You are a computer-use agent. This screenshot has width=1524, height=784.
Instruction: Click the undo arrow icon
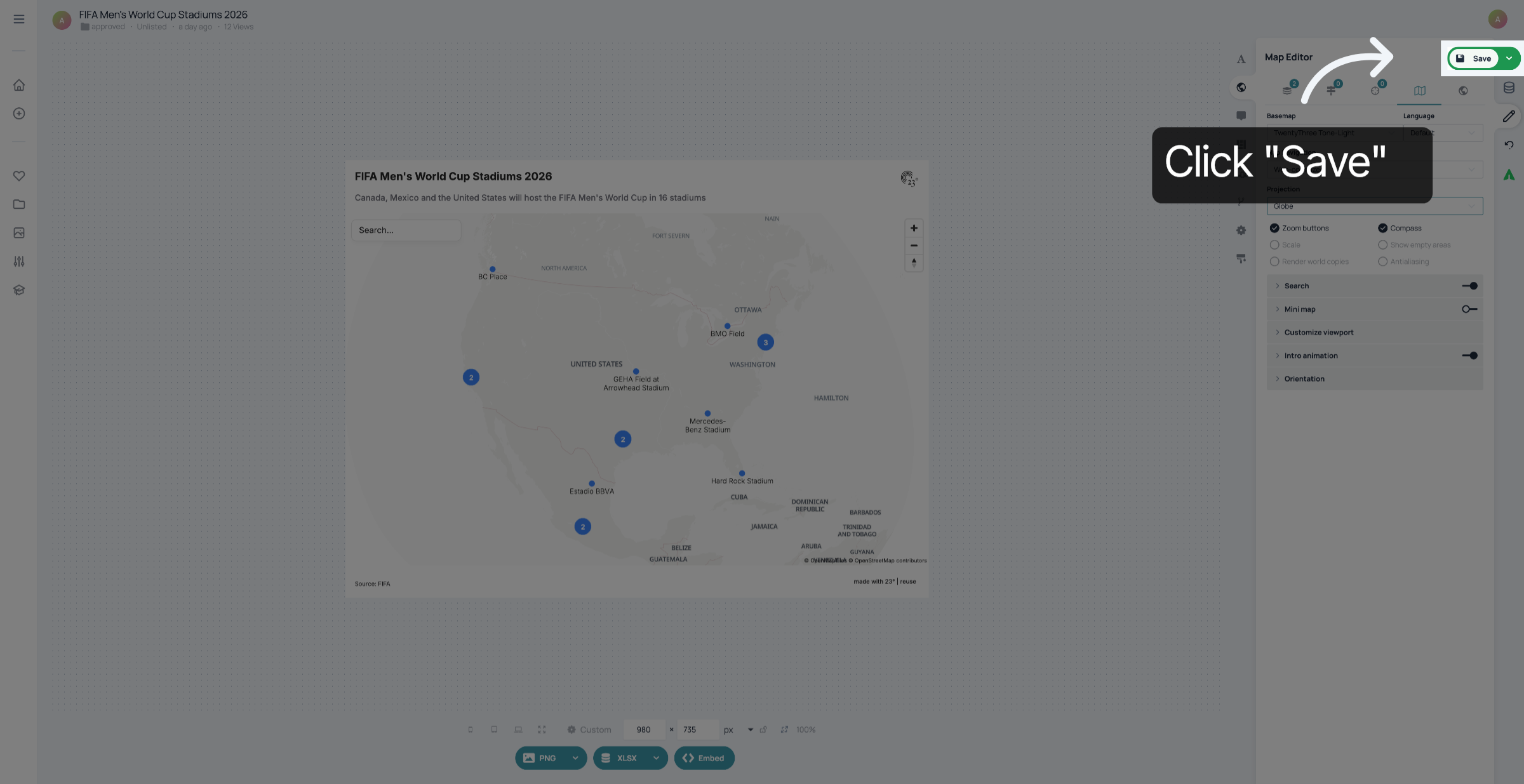1509,145
